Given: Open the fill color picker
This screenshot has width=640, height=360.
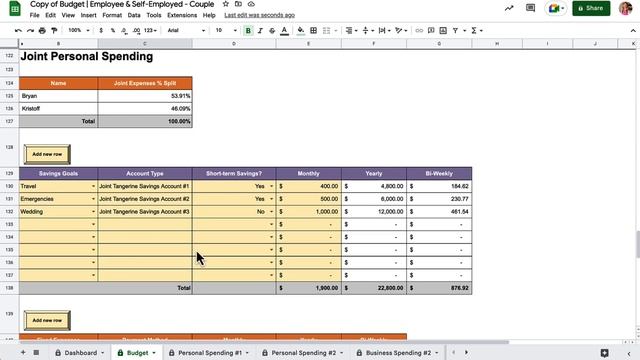Looking at the screenshot, I should coord(301,31).
